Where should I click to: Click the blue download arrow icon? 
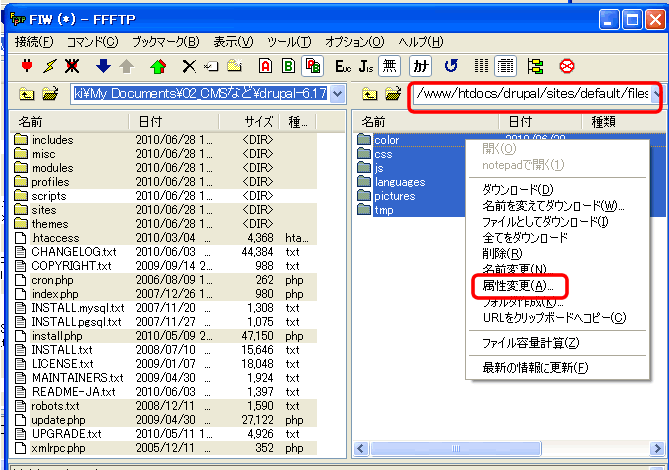tap(103, 67)
